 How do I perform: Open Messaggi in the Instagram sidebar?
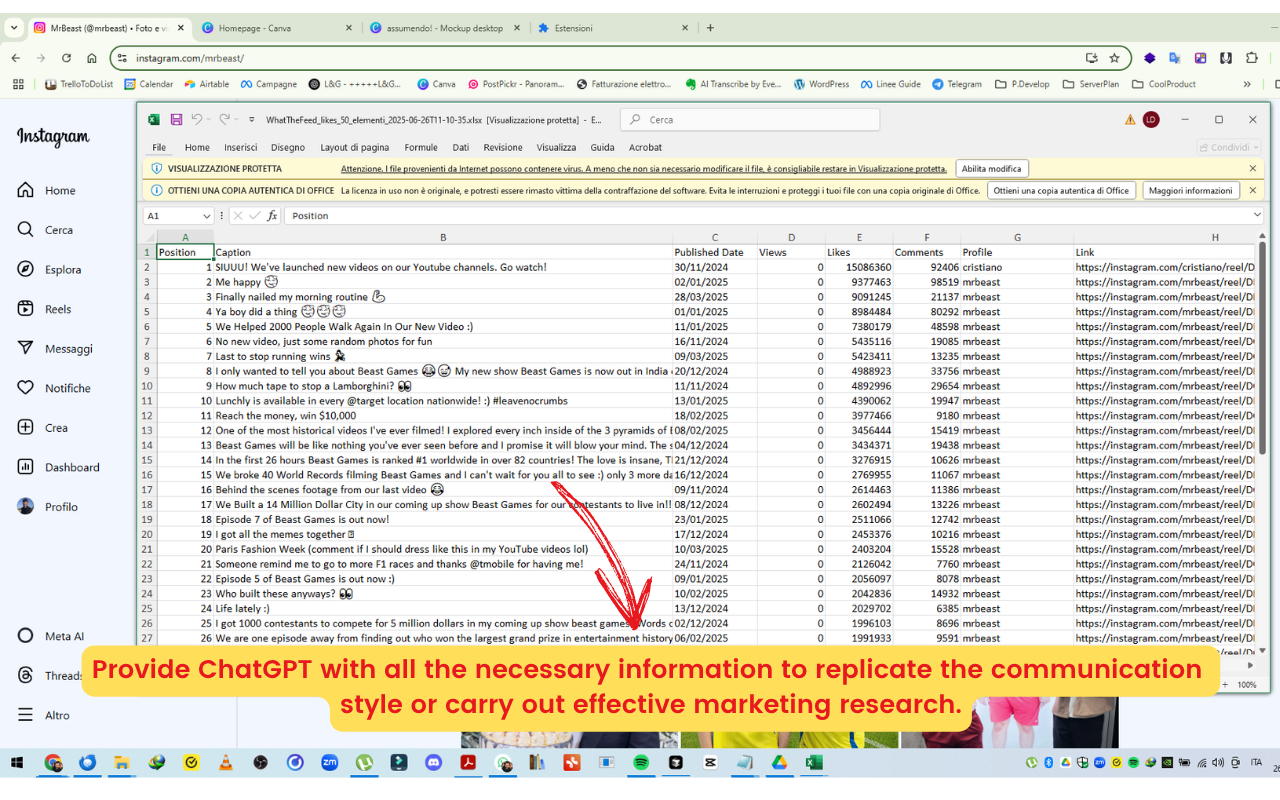(x=55, y=348)
